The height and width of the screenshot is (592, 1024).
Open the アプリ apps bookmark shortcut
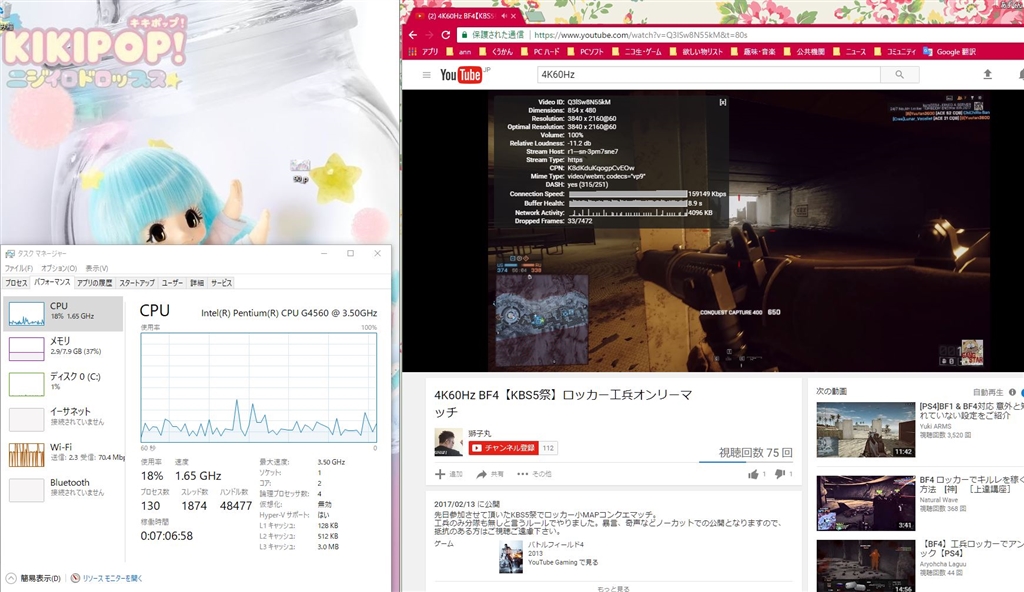[x=424, y=52]
